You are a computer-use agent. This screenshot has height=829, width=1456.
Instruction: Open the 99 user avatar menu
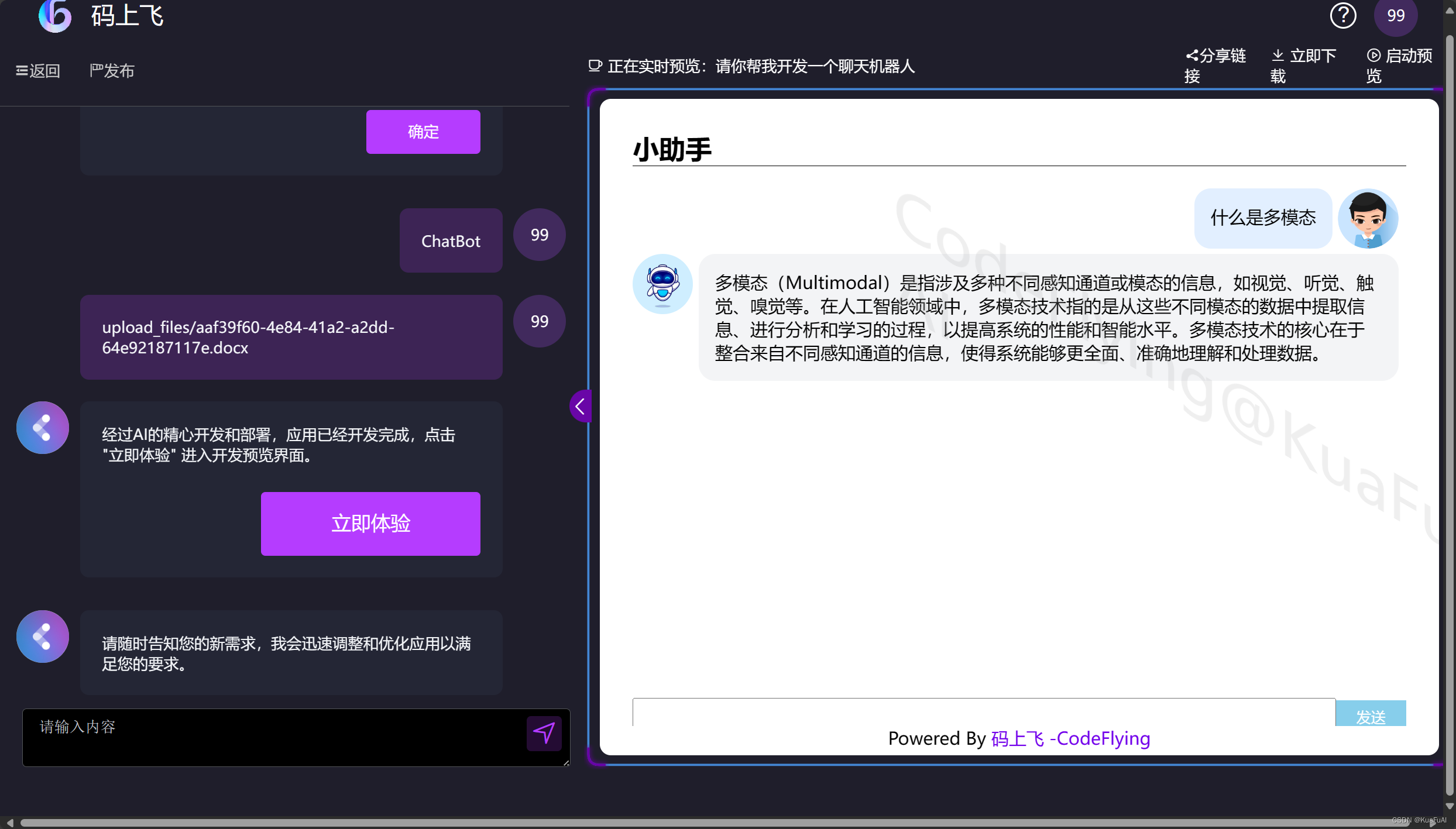point(1395,16)
